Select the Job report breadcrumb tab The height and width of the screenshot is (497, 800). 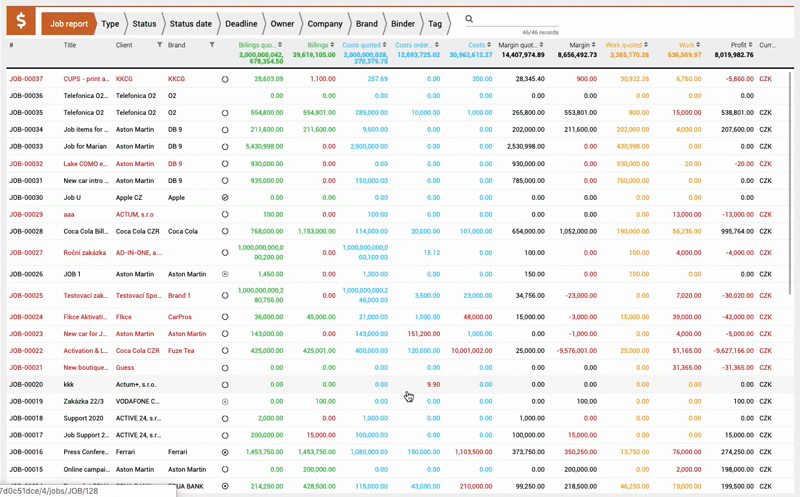pos(69,23)
